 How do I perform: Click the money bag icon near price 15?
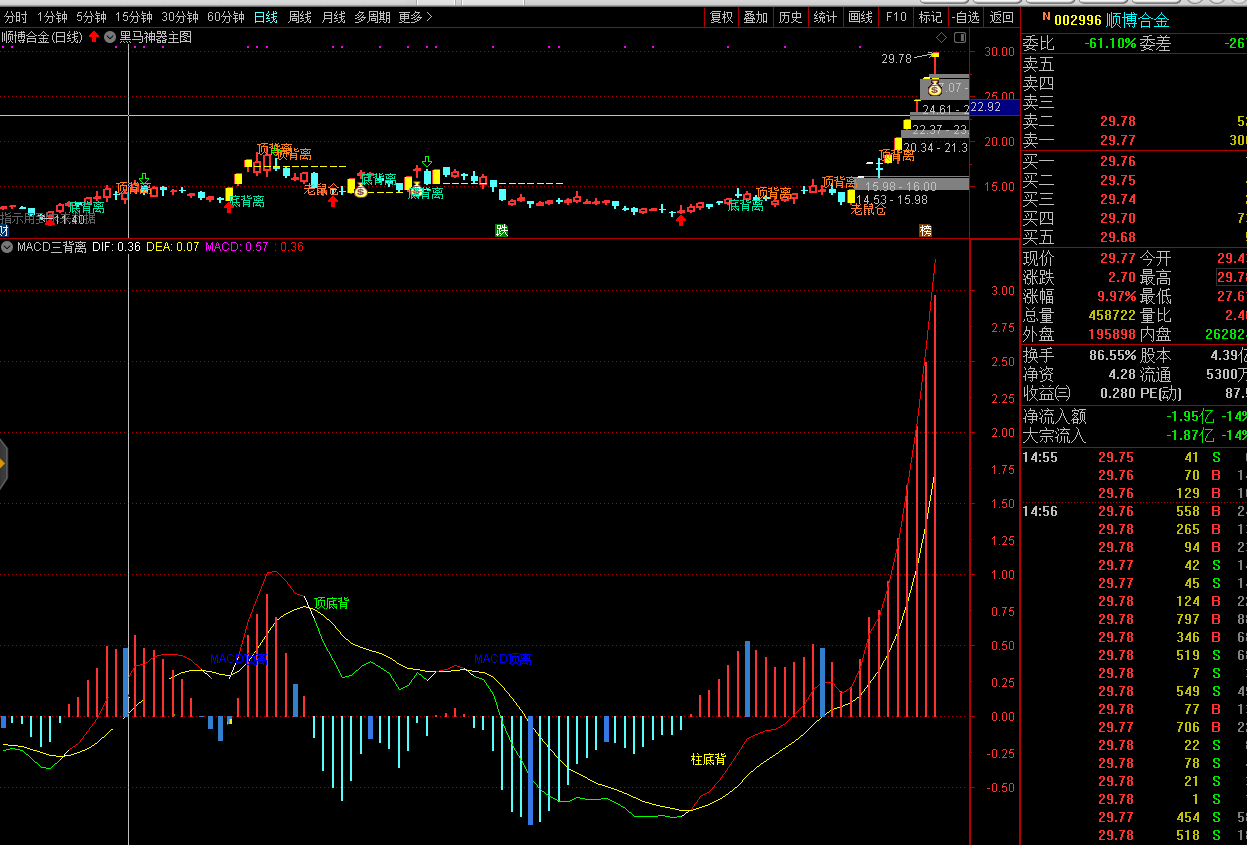(361, 190)
